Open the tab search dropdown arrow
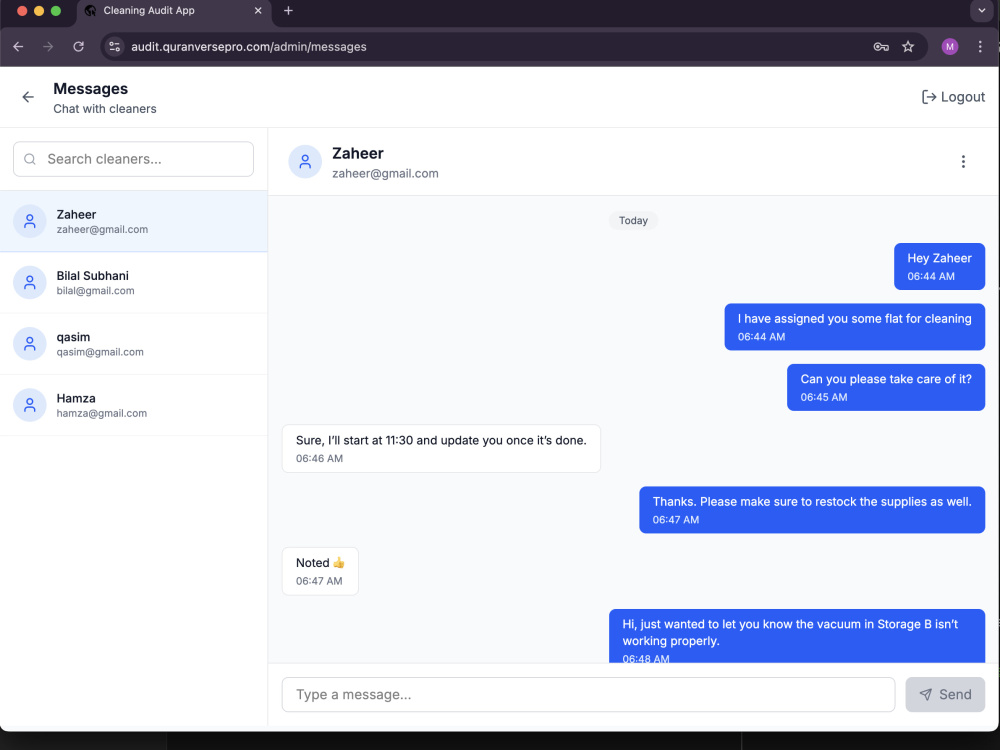1000x750 pixels. [982, 11]
